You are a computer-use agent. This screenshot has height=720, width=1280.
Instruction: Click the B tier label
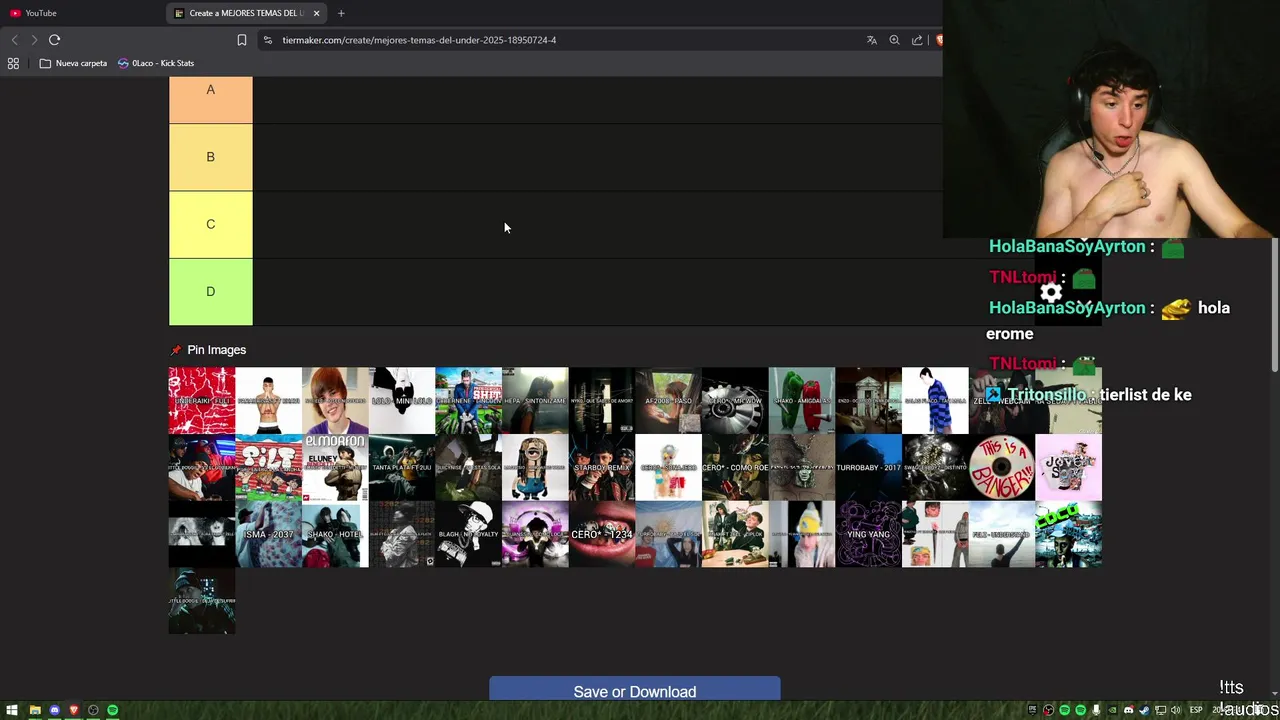(x=210, y=157)
